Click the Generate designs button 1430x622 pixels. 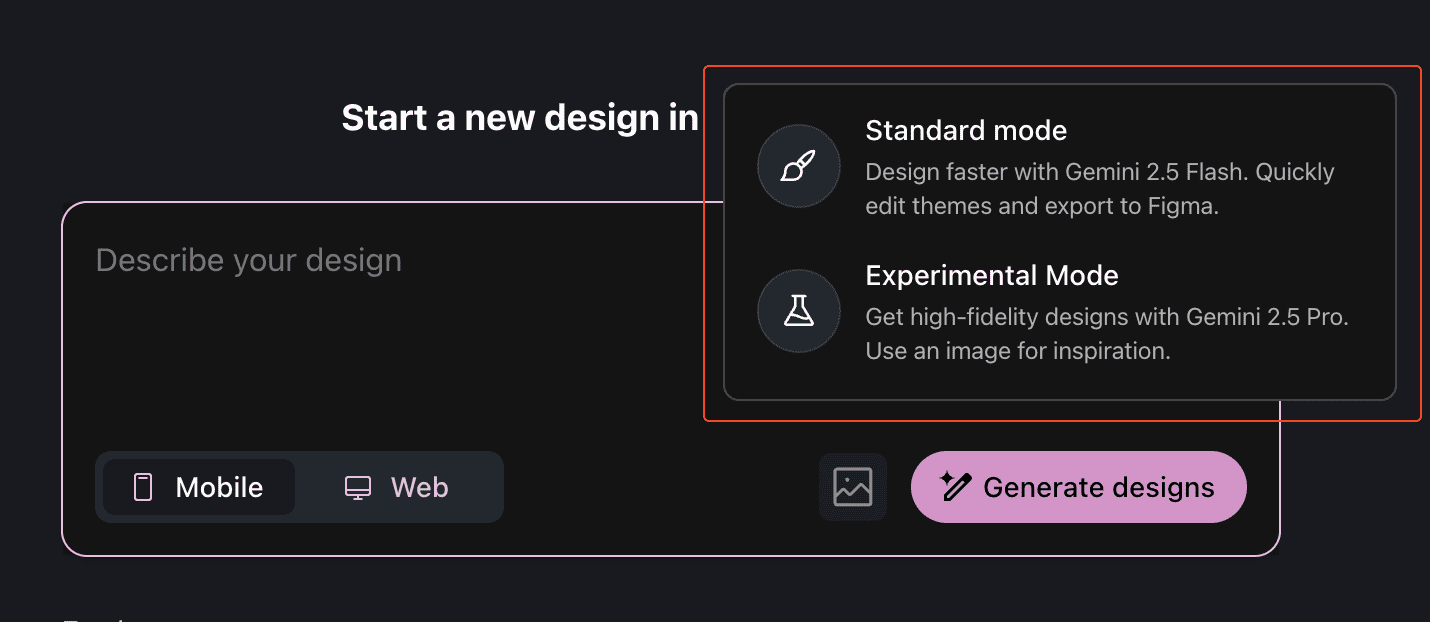point(1079,487)
